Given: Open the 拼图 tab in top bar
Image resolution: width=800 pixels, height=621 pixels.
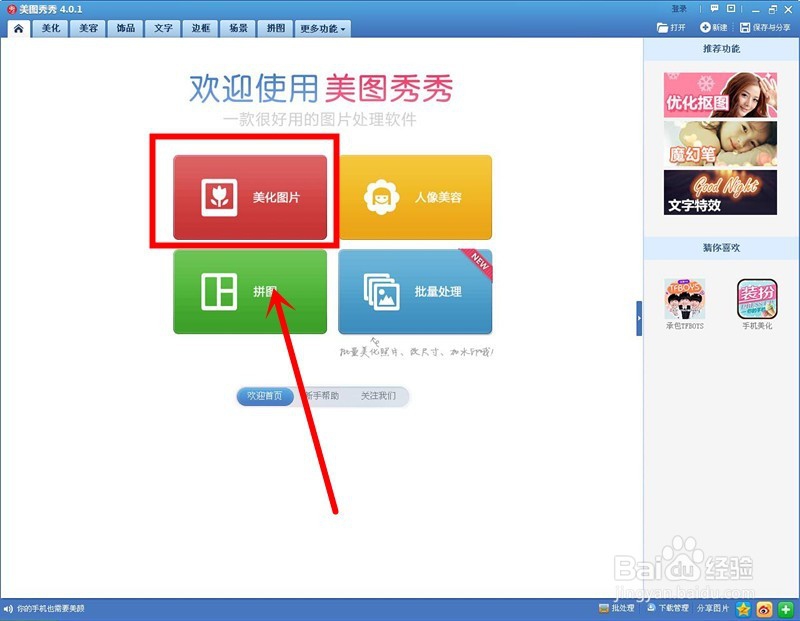Looking at the screenshot, I should click(276, 29).
